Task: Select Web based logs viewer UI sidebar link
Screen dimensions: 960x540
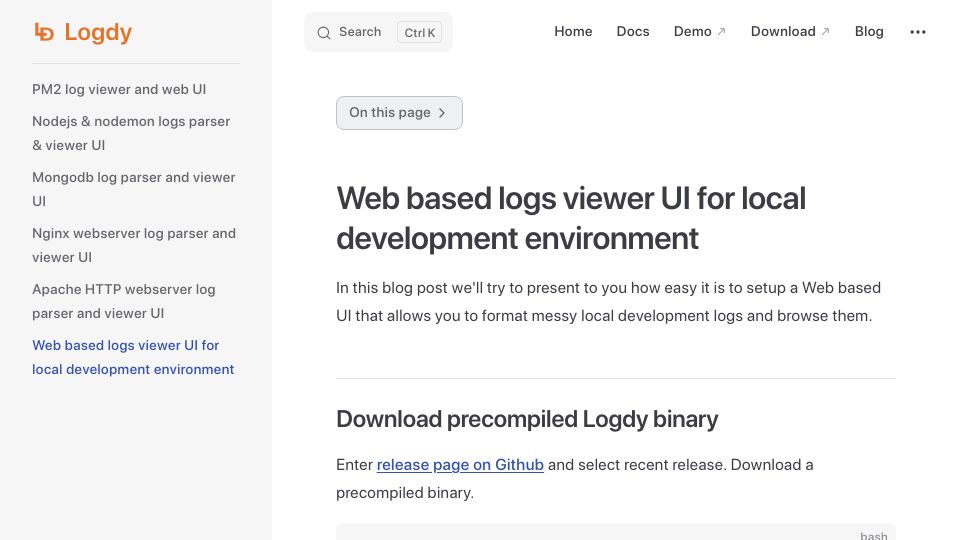Action: pos(133,357)
